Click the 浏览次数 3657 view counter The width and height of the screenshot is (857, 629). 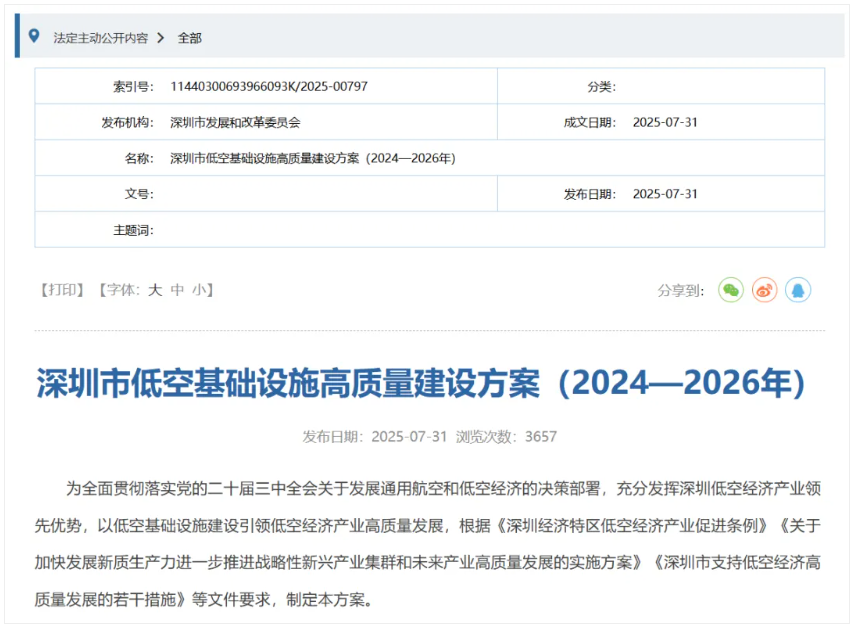pyautogui.click(x=506, y=437)
